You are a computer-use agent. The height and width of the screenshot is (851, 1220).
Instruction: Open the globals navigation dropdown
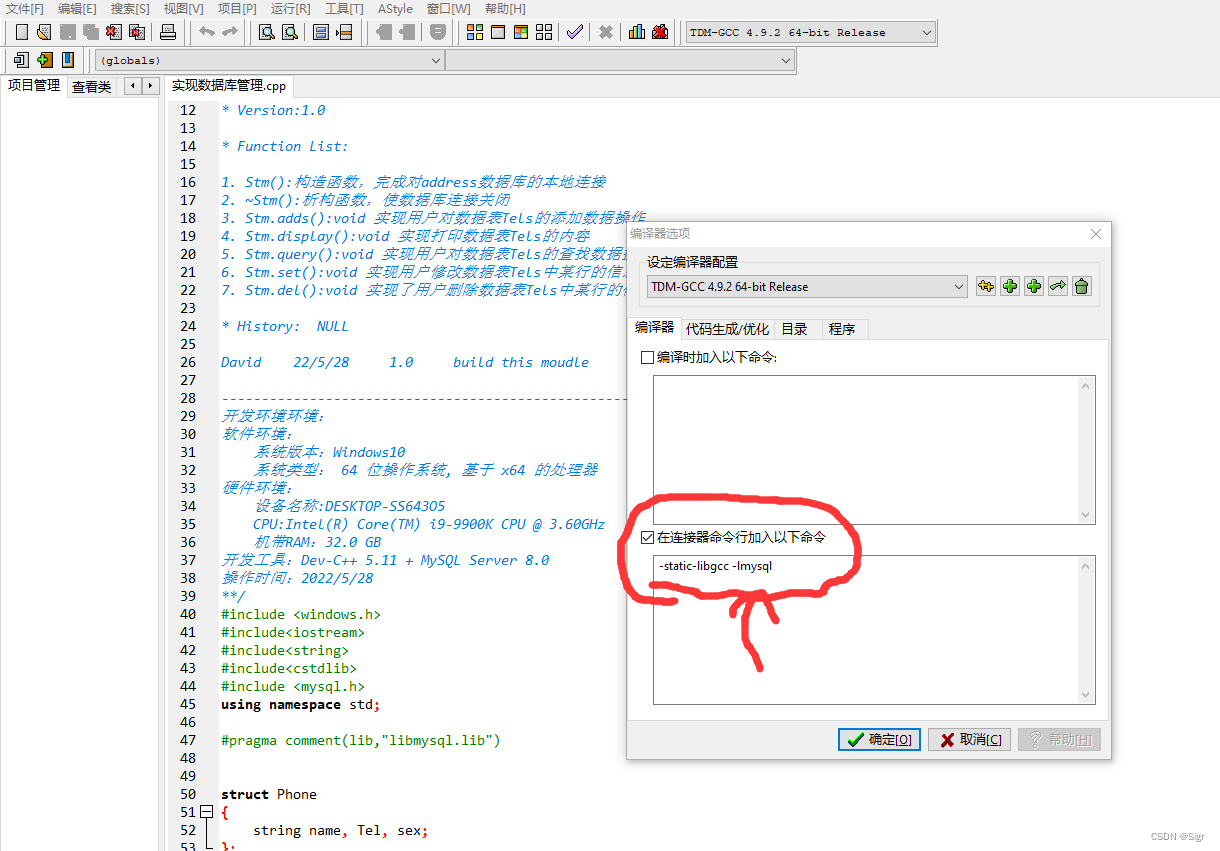click(x=435, y=60)
